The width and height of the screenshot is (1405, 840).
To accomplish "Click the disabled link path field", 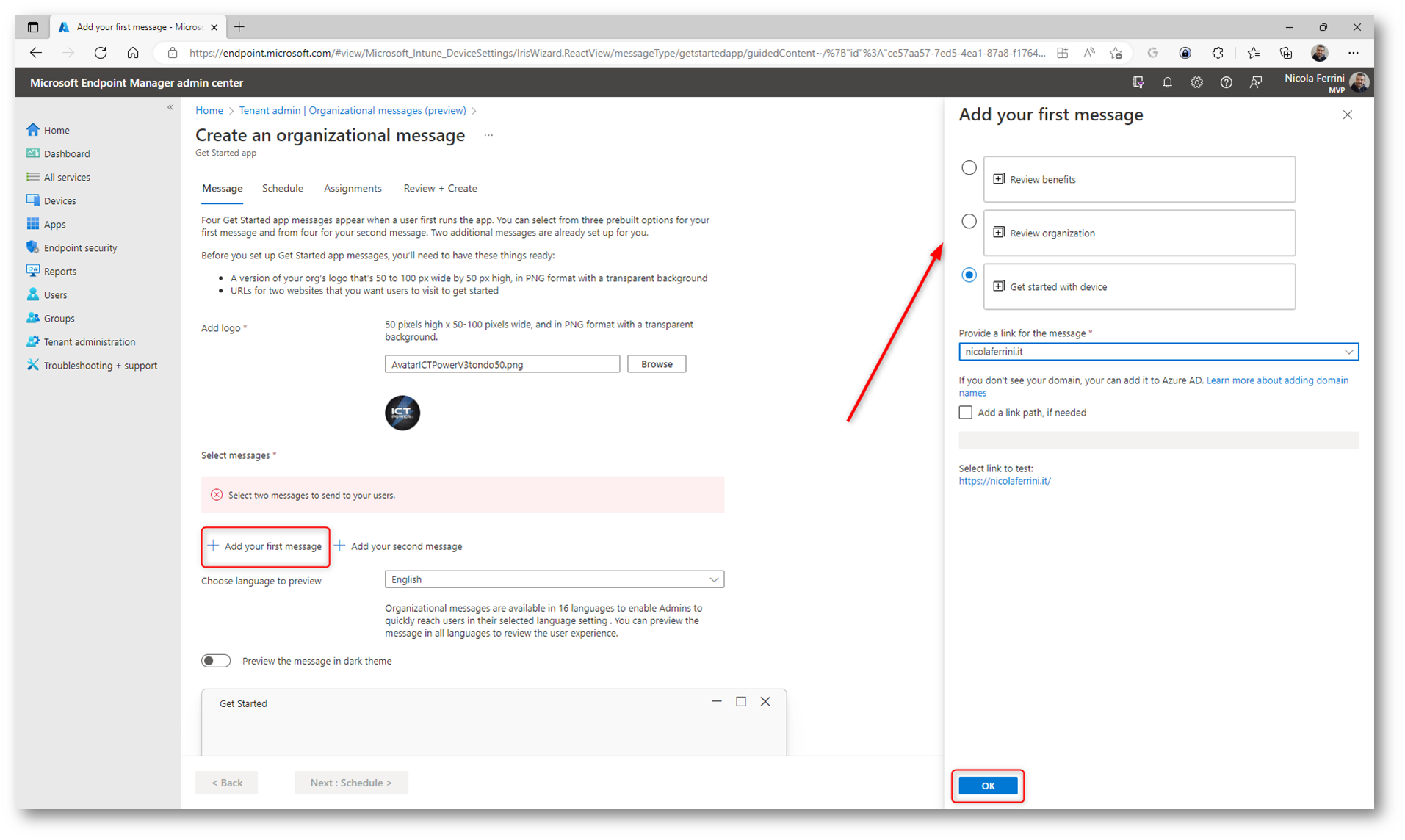I will (x=1158, y=440).
